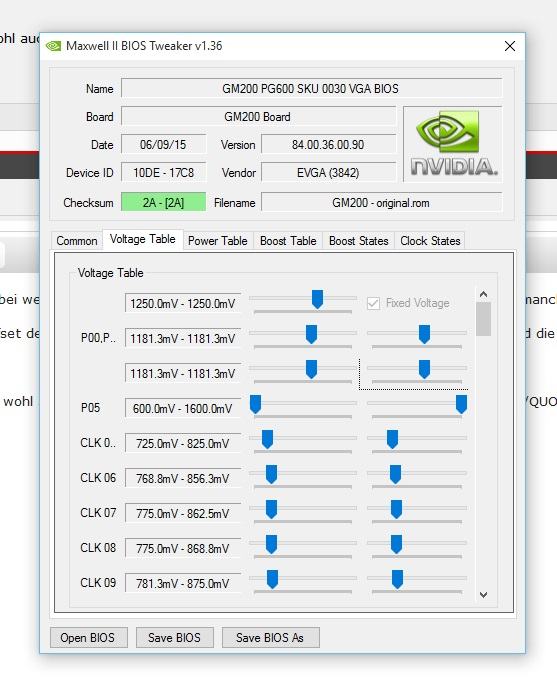Click the CLK 07 minimum voltage slider handle
The height and width of the screenshot is (682, 557).
click(271, 509)
